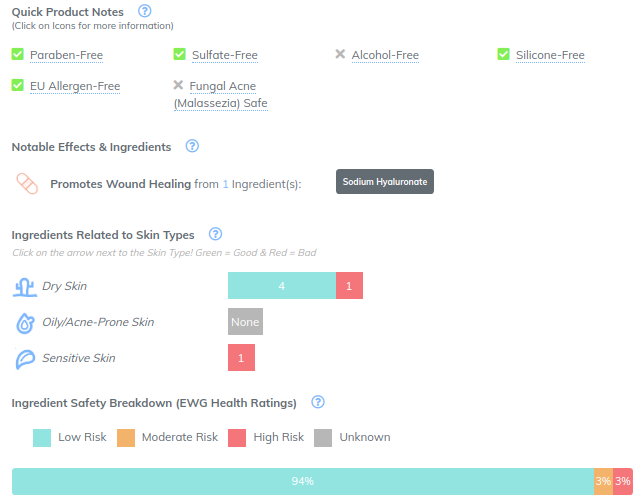Expand Sensitive Skin red bar showing 1

click(241, 358)
